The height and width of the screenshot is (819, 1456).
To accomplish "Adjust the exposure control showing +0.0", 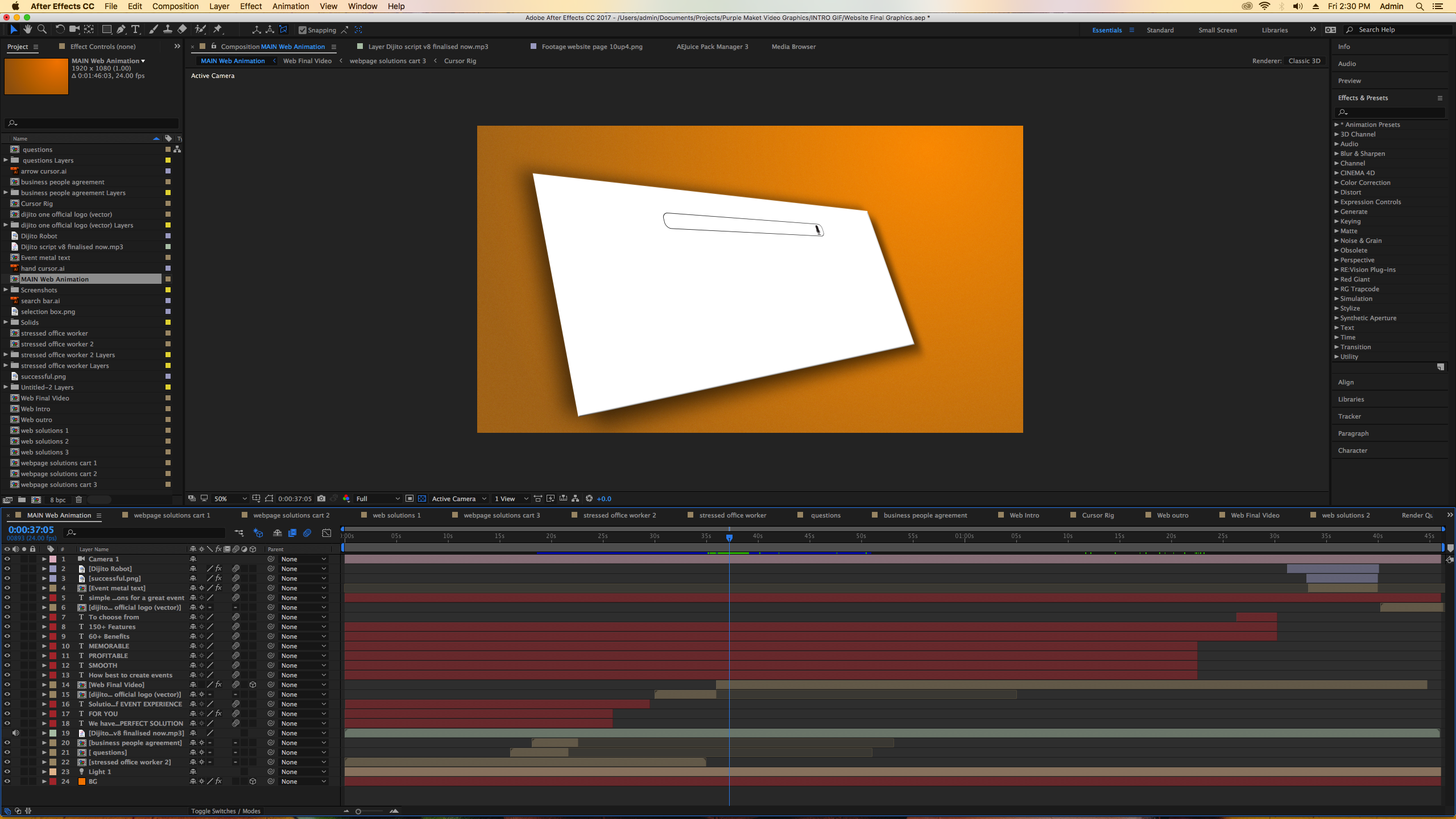I will pyautogui.click(x=603, y=499).
